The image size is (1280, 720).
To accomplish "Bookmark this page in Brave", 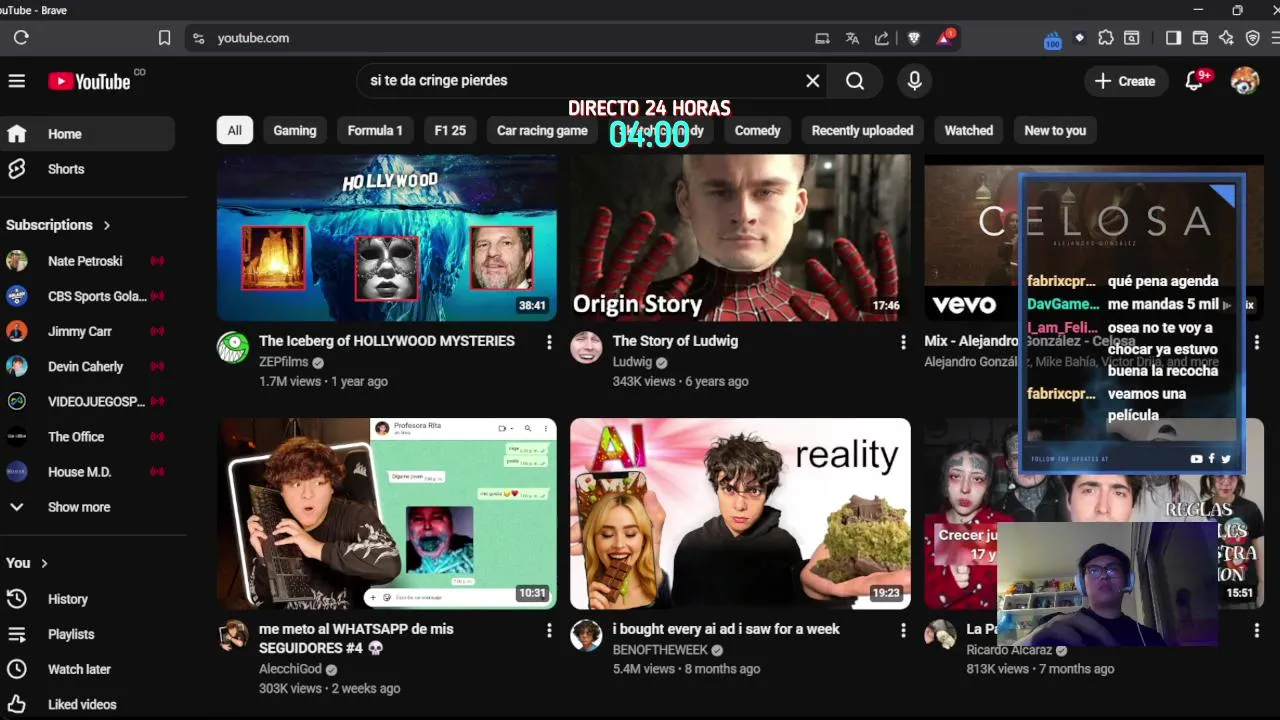I will pos(164,38).
